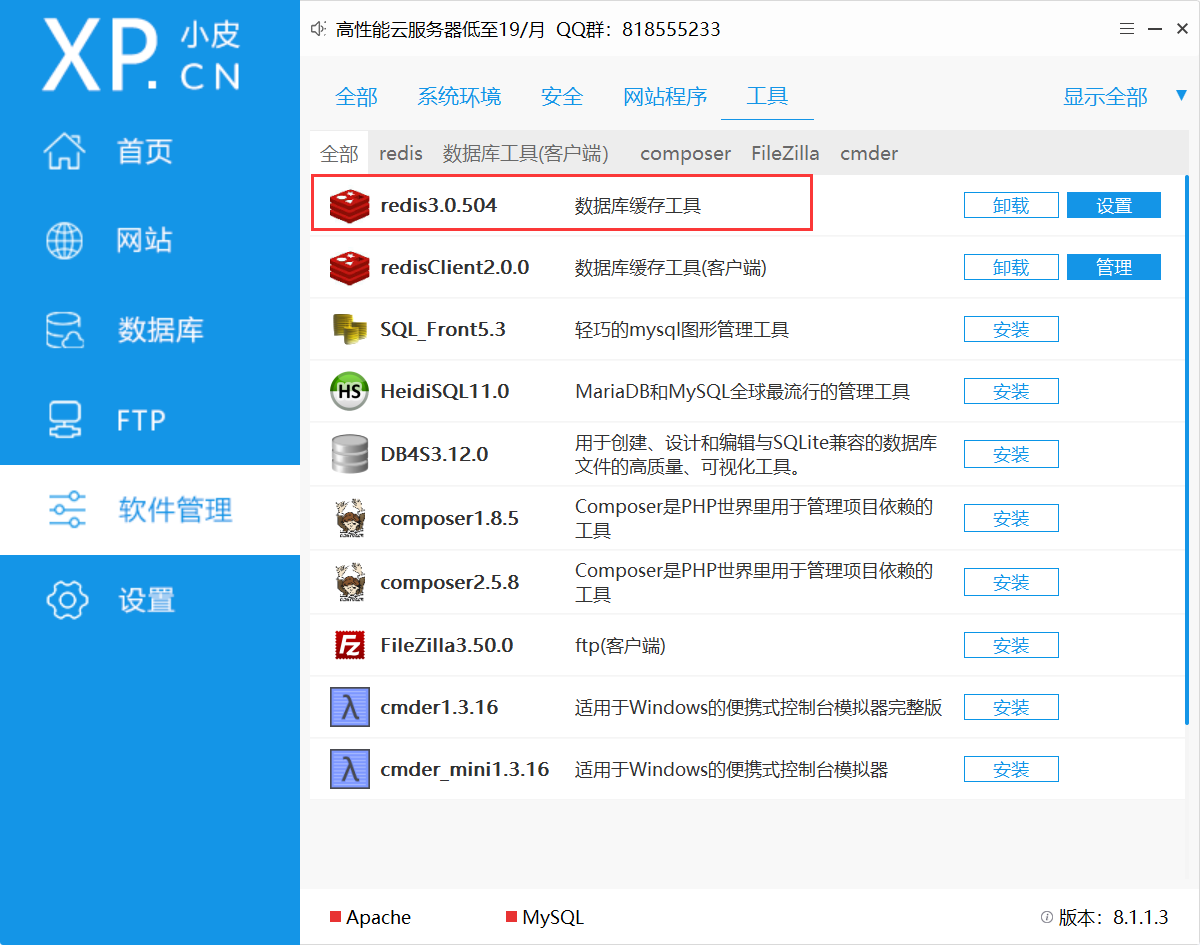Install cmder_mini1.3.16

point(1011,769)
